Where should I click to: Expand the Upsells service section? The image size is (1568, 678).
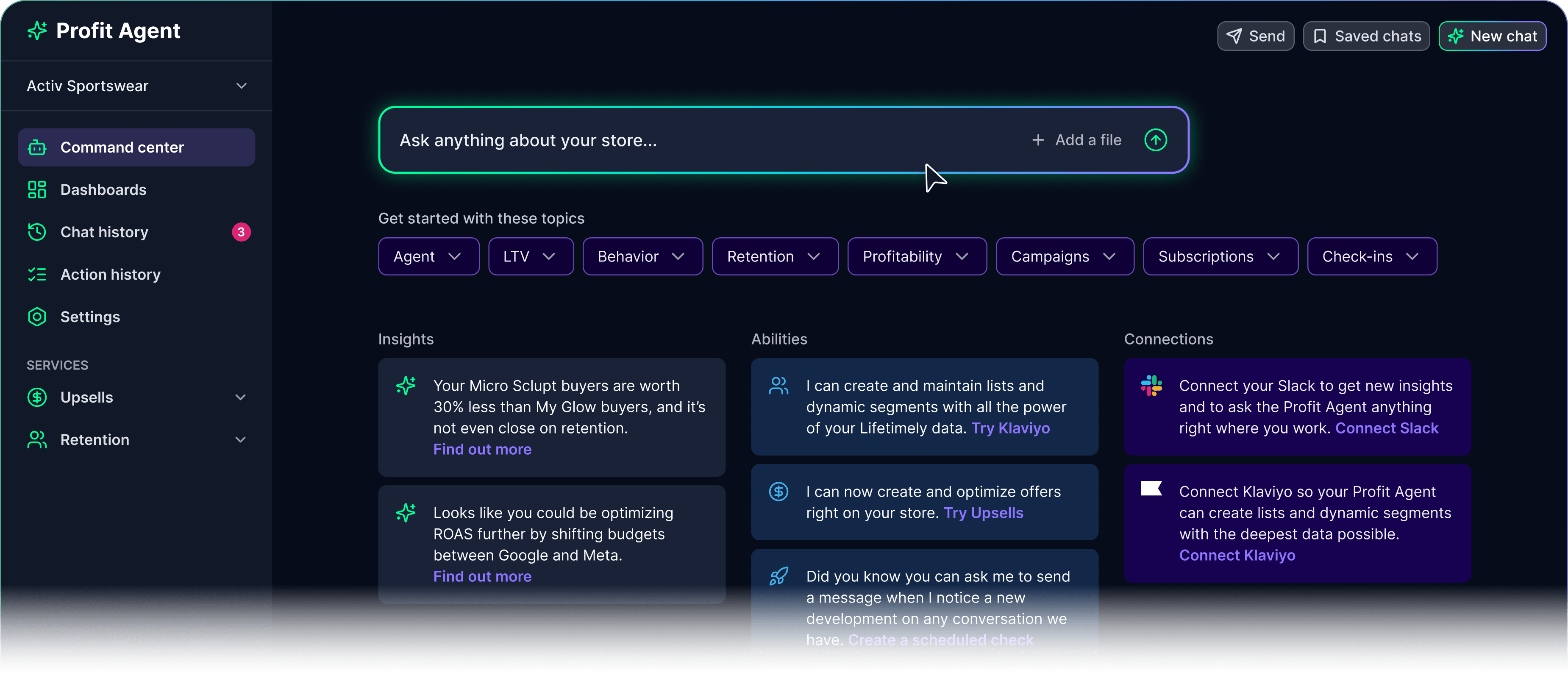[137, 397]
